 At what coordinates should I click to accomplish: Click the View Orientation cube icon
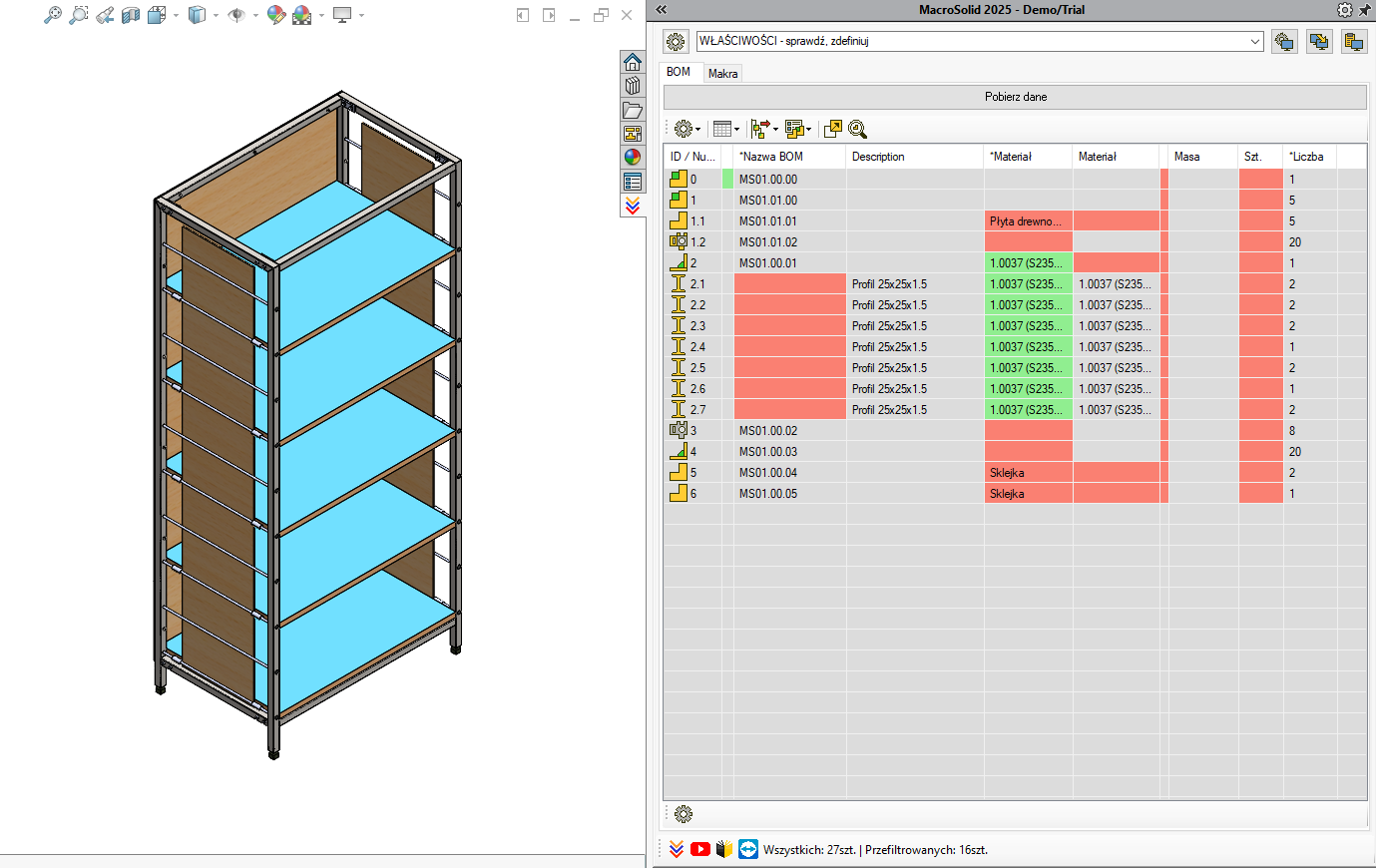pyautogui.click(x=157, y=15)
